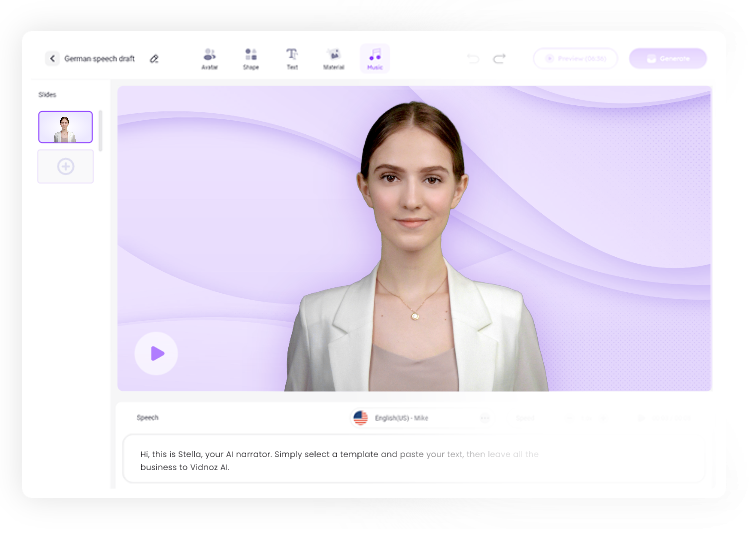The width and height of the screenshot is (750, 536).
Task: Open the Material library
Action: (x=333, y=58)
